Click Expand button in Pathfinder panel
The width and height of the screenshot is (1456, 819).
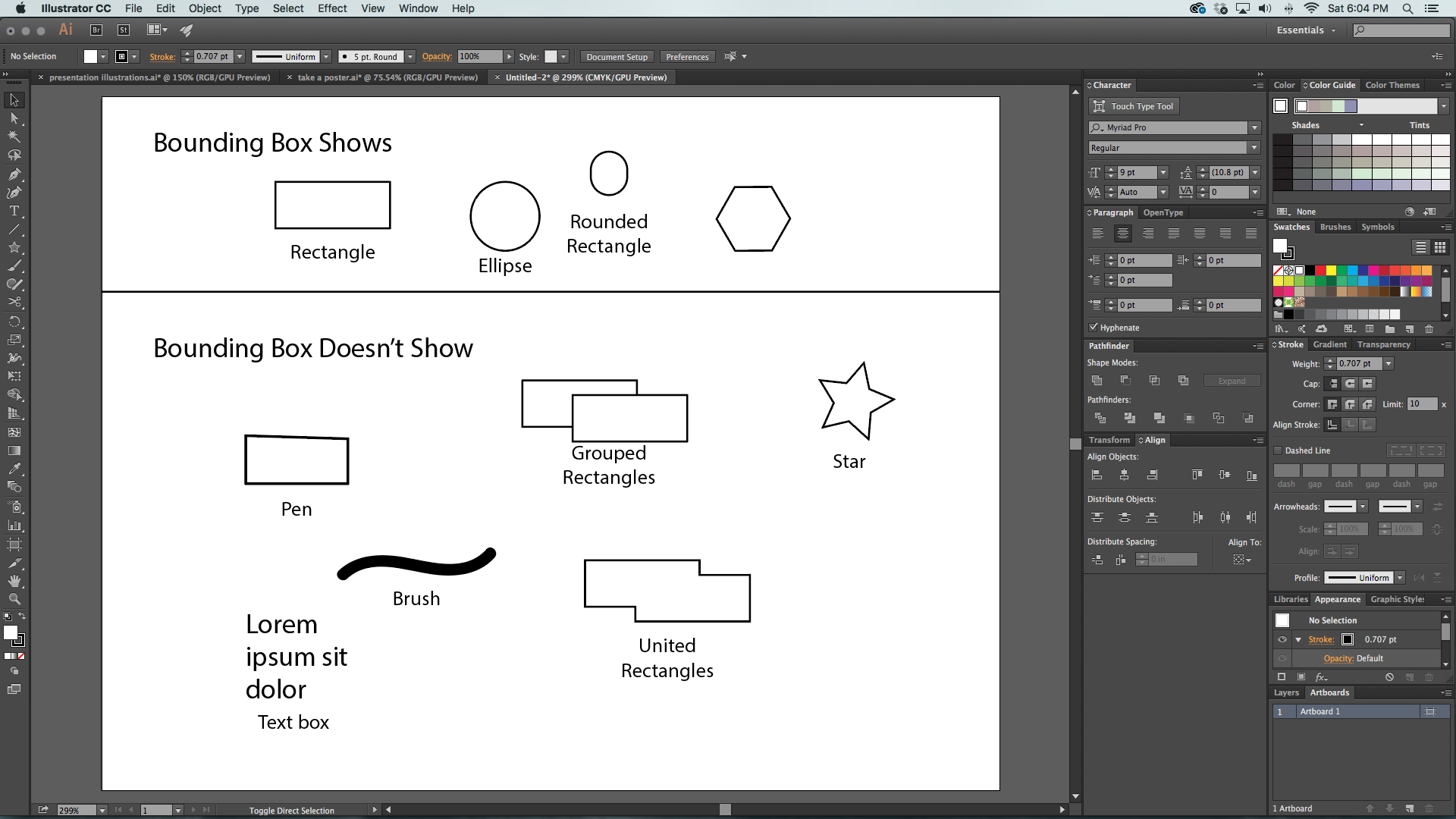[1231, 380]
